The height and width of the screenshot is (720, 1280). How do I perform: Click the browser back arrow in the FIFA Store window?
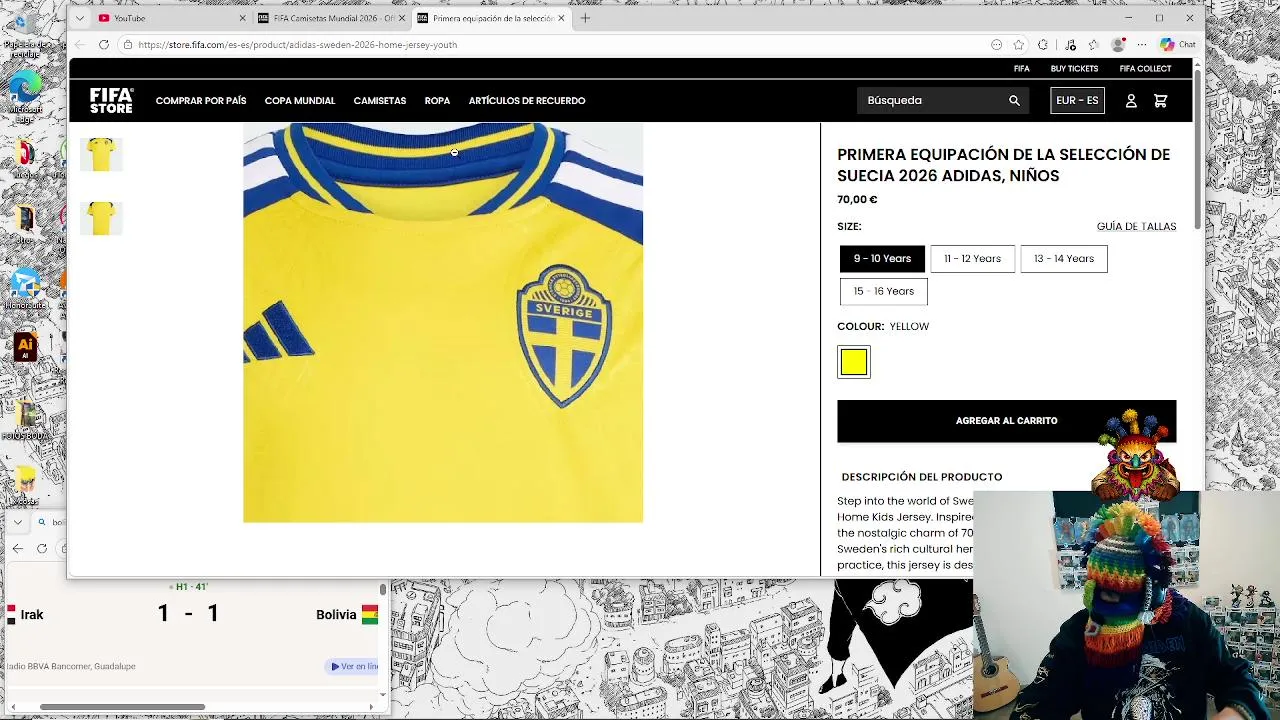(79, 44)
